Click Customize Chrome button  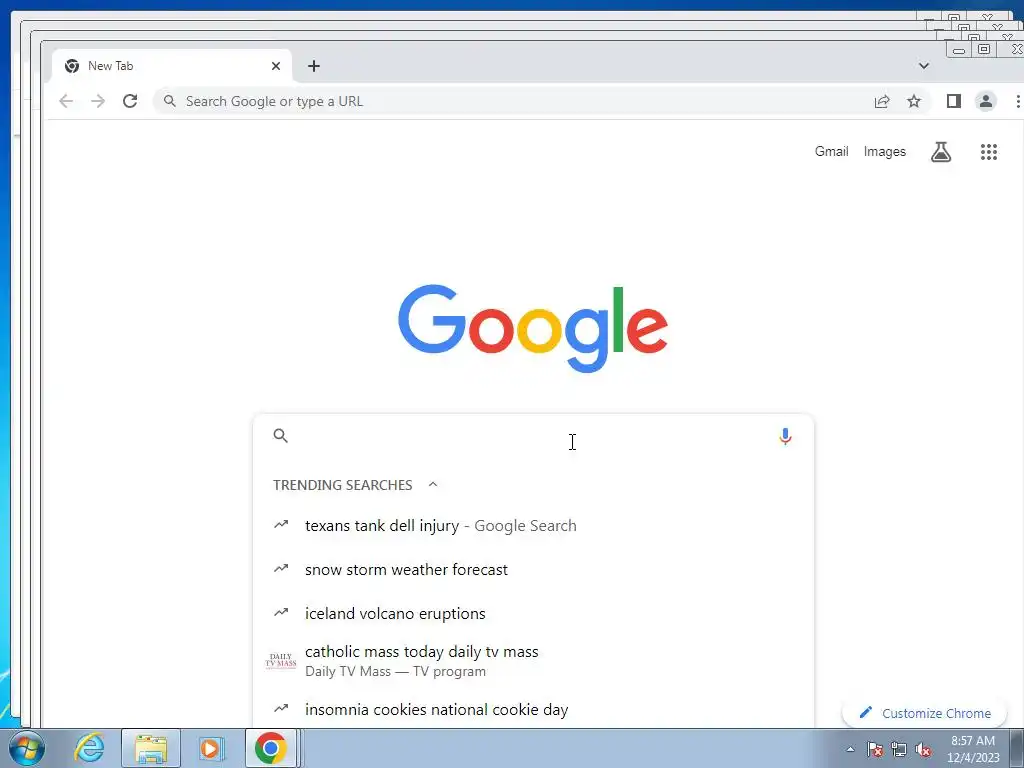point(924,713)
